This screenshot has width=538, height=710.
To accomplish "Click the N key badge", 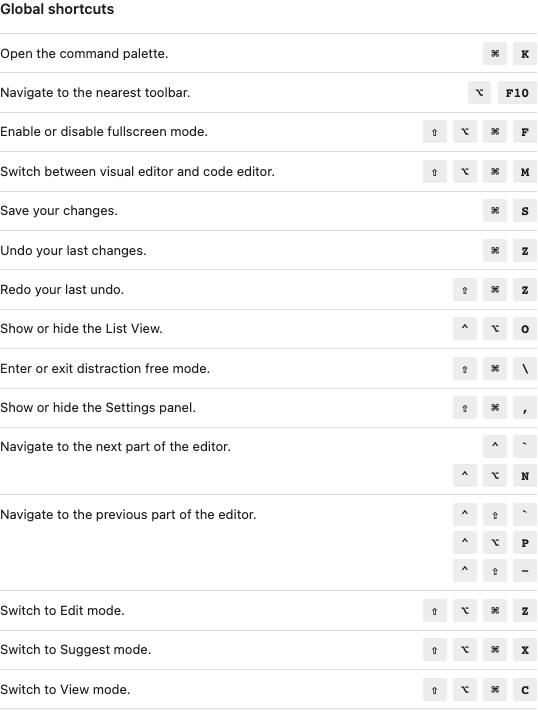I will (525, 476).
